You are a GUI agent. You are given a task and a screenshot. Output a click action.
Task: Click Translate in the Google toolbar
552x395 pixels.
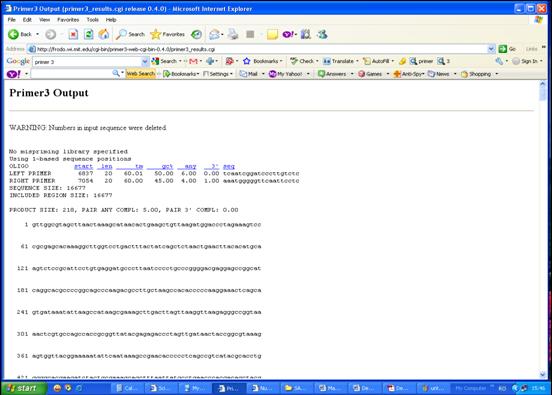[339, 61]
